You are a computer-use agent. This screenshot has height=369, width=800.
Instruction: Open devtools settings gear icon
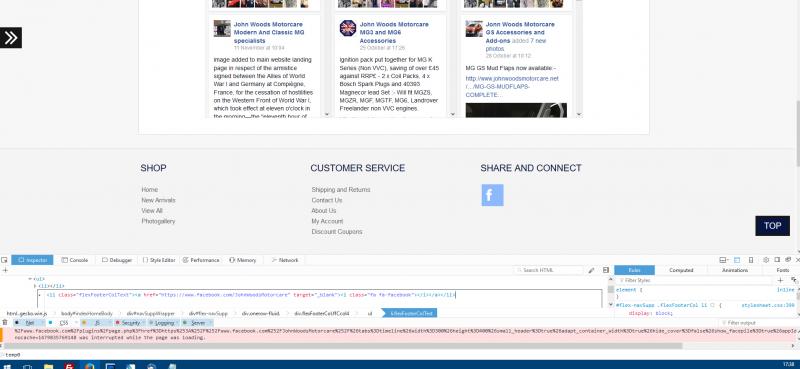(x=766, y=260)
